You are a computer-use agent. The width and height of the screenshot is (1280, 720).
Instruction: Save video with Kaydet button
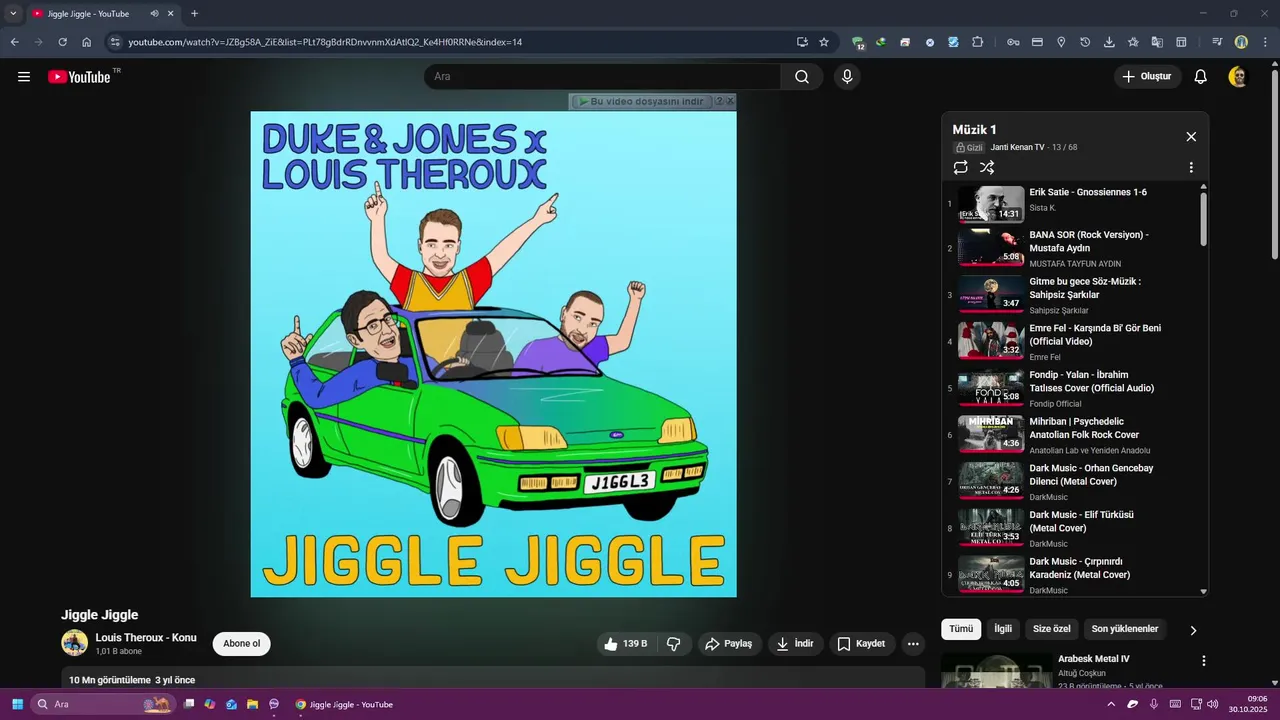(x=862, y=644)
